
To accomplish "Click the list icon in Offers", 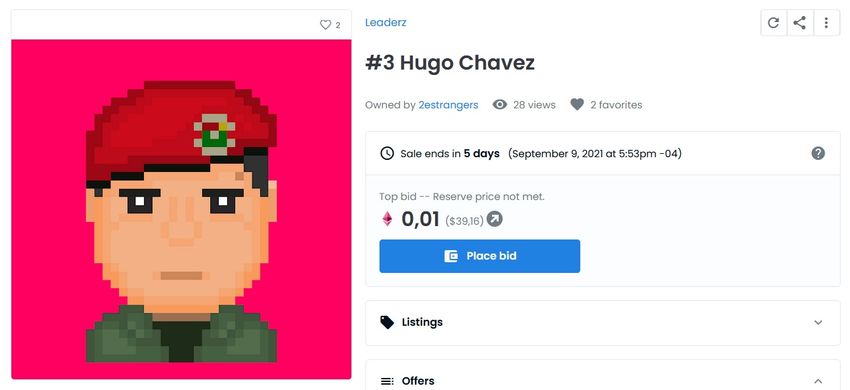I will tap(387, 381).
